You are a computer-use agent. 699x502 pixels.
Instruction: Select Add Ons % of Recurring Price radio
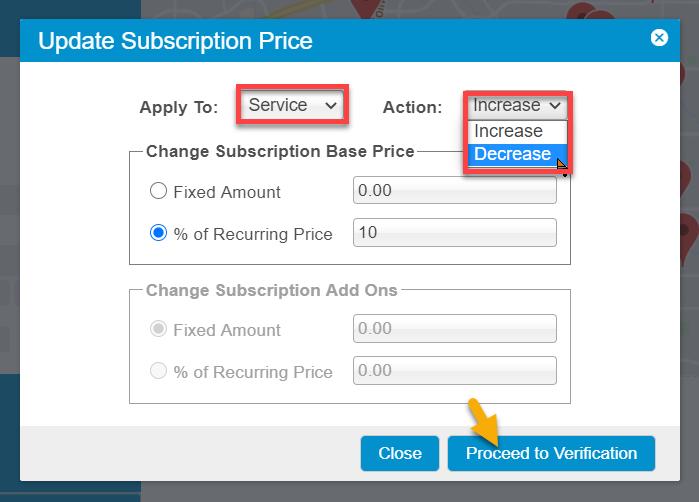(x=158, y=371)
